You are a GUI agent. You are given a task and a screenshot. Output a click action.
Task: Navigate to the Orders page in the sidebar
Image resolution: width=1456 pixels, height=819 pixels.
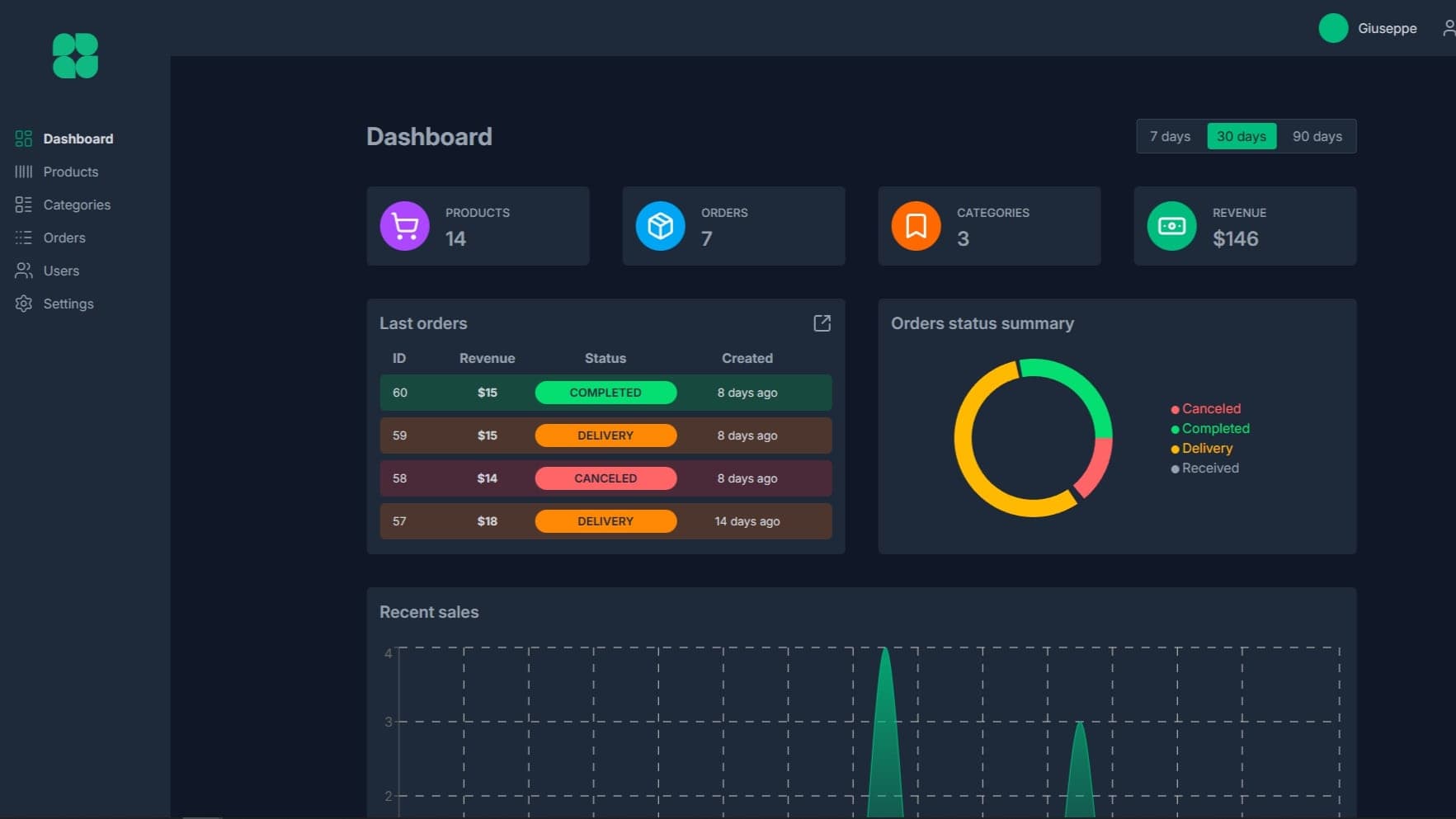(x=64, y=238)
